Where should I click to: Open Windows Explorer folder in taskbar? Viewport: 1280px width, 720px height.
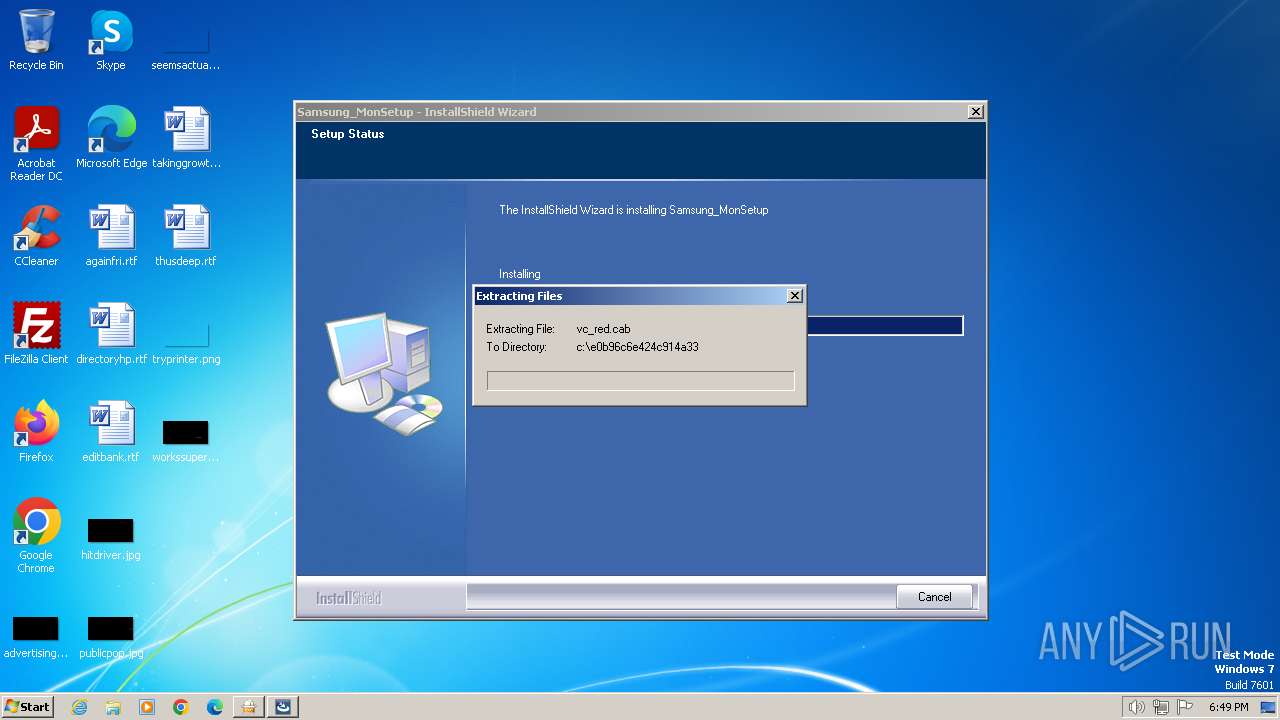tap(113, 707)
